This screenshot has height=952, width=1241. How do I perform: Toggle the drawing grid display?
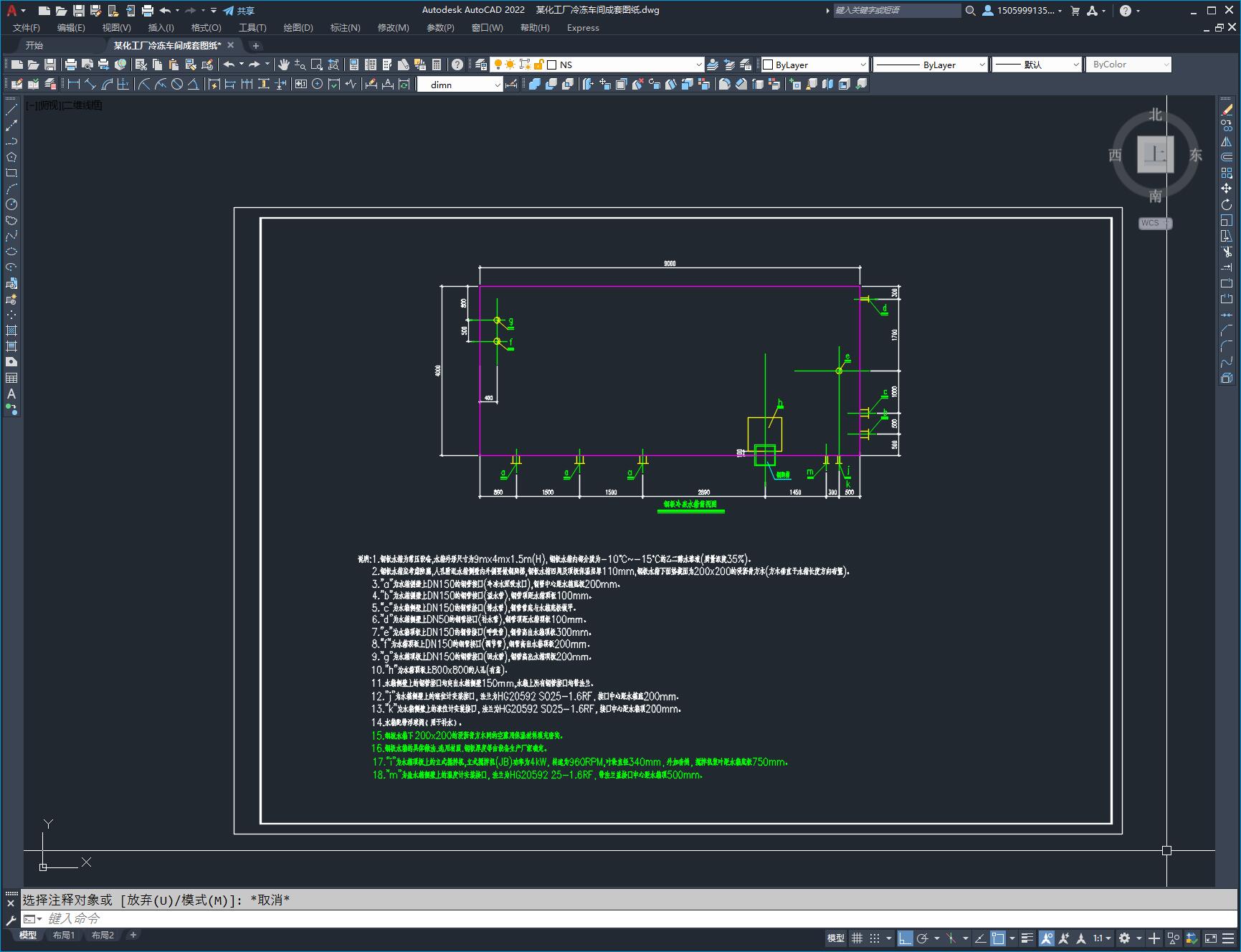click(x=857, y=938)
